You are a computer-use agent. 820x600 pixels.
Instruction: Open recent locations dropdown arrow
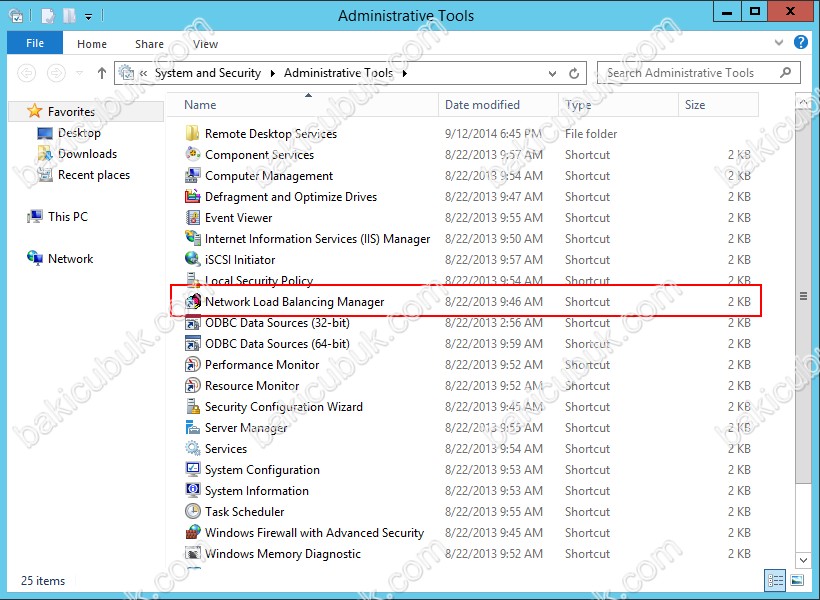(x=79, y=73)
